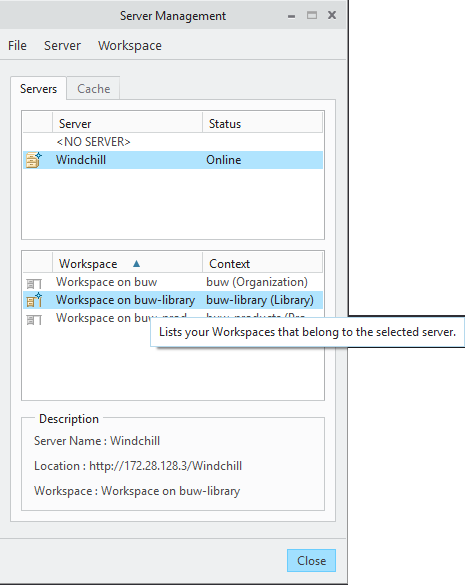Viewport: 465px width, 585px height.
Task: Sort by the Status column header
Action: pos(262,123)
